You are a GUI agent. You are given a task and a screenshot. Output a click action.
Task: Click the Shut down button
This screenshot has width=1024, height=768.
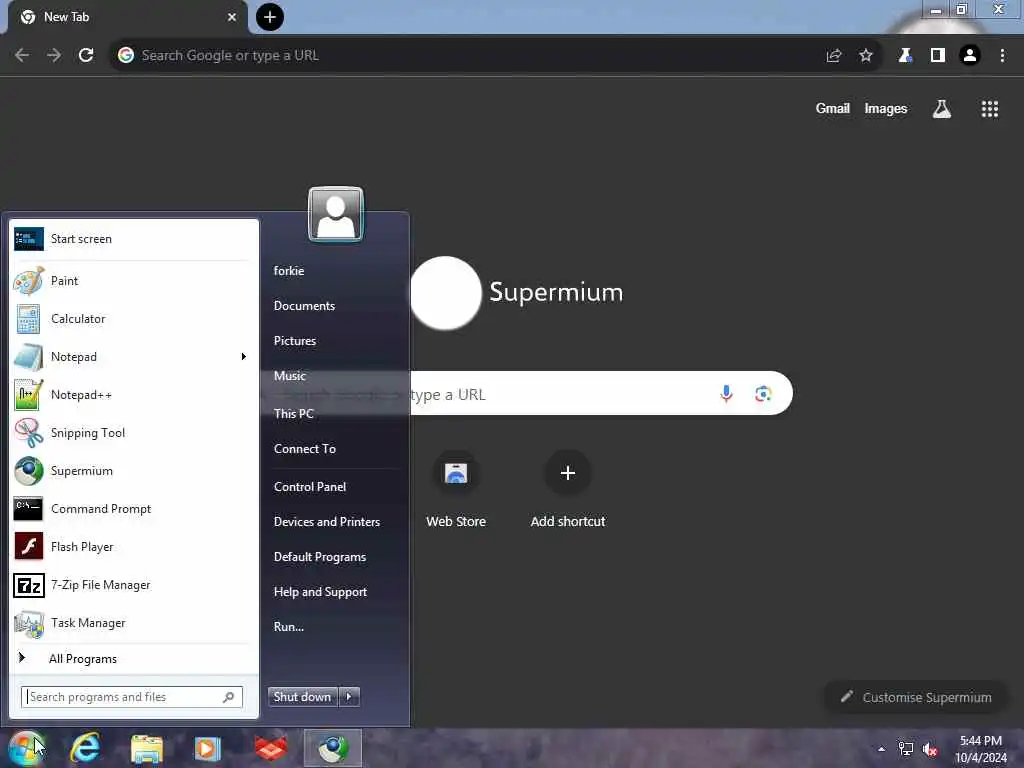[302, 697]
